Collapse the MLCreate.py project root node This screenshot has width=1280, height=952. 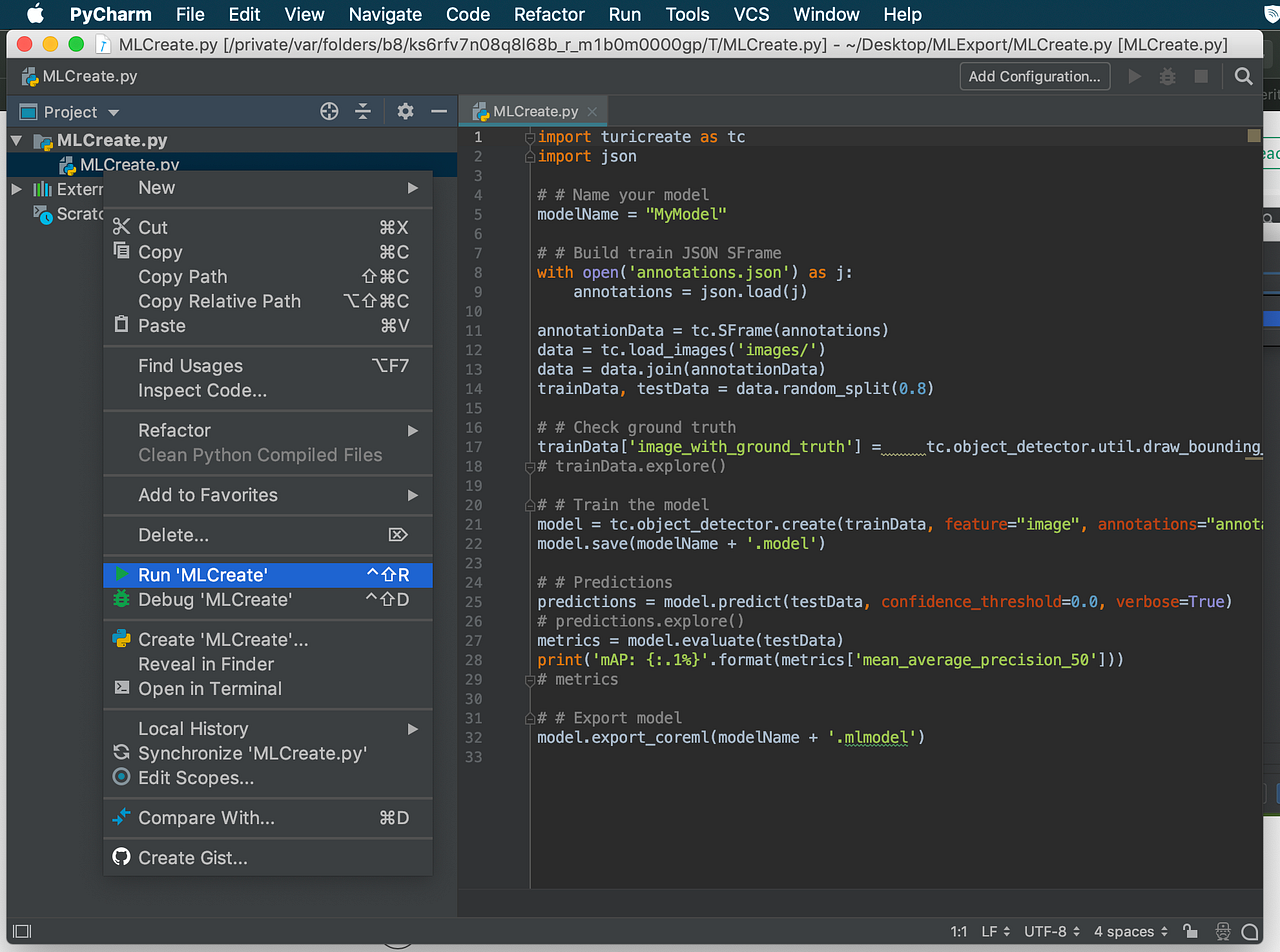point(16,141)
